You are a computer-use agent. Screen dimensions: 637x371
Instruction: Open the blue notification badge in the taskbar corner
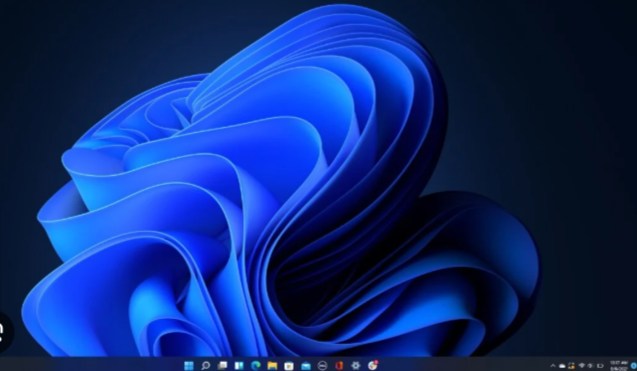click(x=633, y=366)
